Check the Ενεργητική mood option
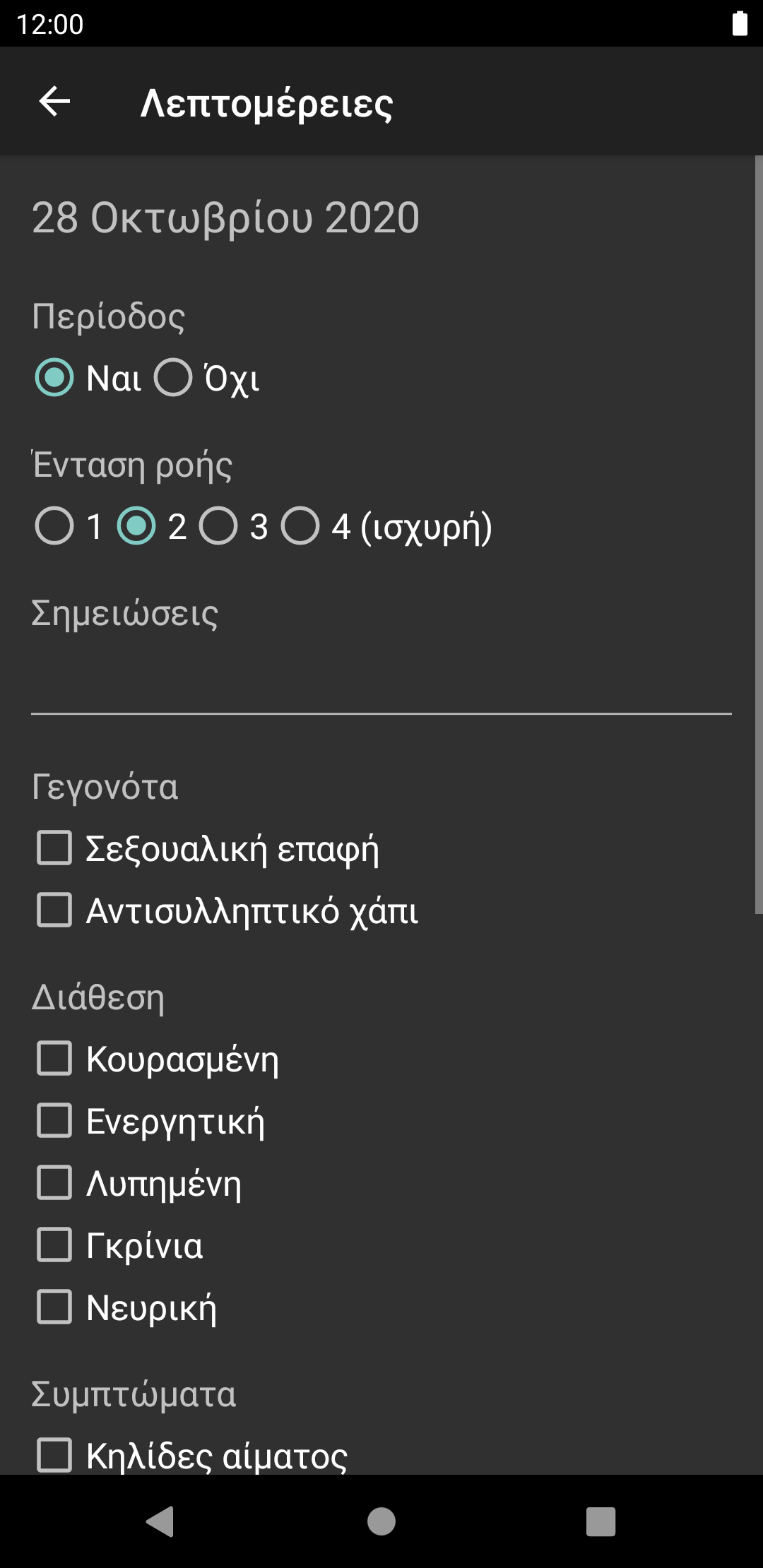 click(54, 1121)
